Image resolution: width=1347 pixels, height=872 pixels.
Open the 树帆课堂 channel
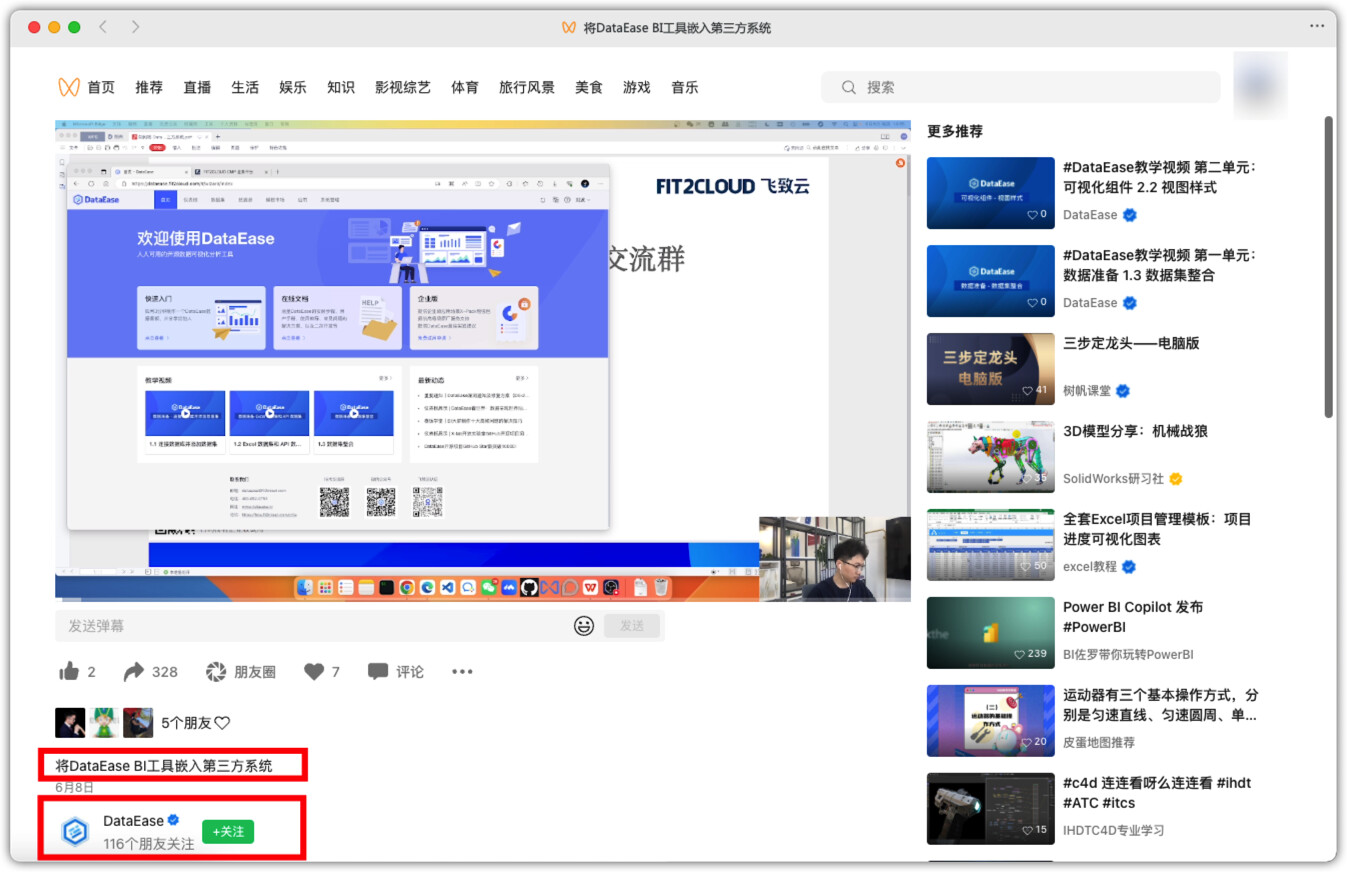(1087, 391)
